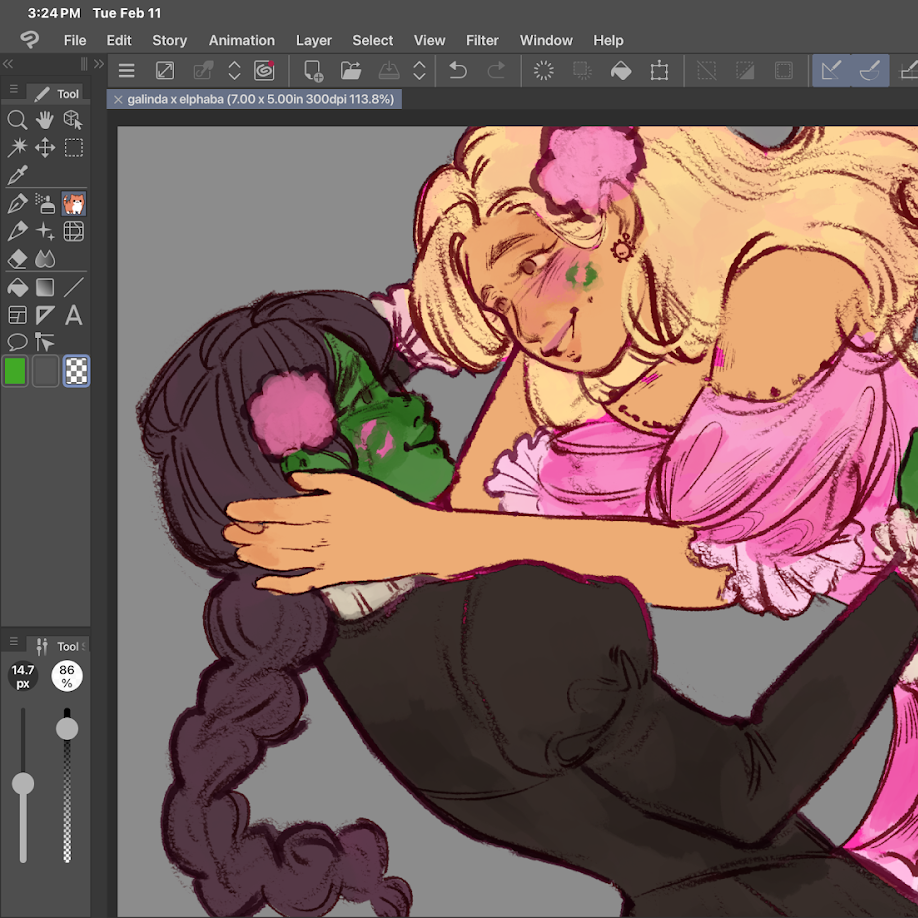Viewport: 918px width, 918px height.
Task: Select the Figure line tool
Action: [73, 287]
